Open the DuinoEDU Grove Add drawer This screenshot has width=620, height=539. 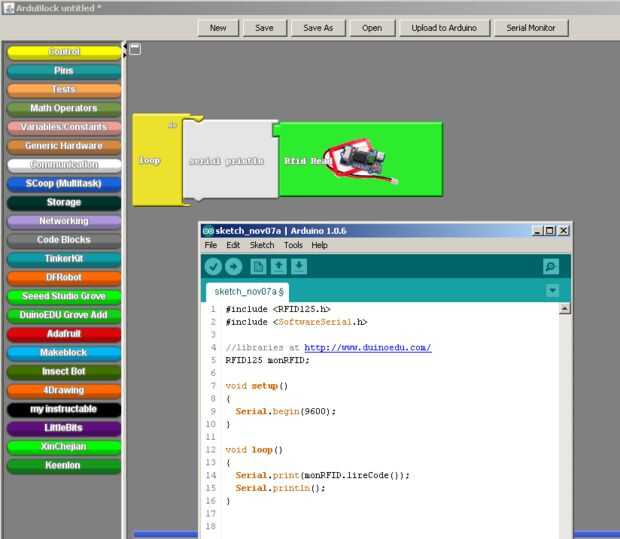click(64, 315)
